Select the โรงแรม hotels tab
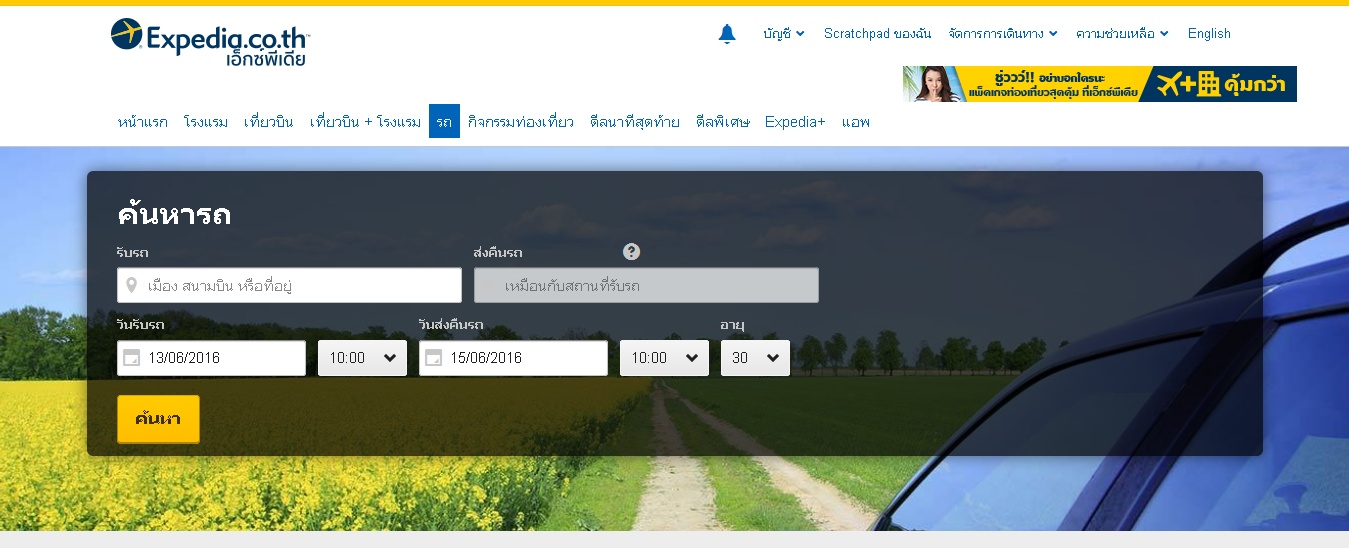 pos(206,122)
